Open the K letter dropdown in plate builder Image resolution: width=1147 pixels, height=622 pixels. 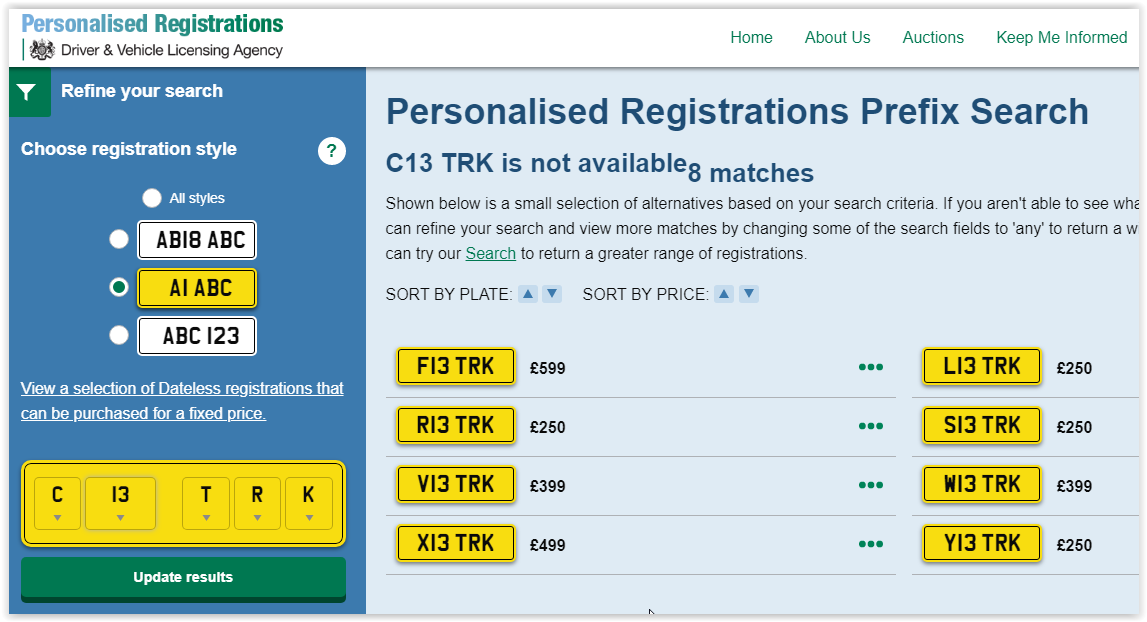[x=309, y=503]
